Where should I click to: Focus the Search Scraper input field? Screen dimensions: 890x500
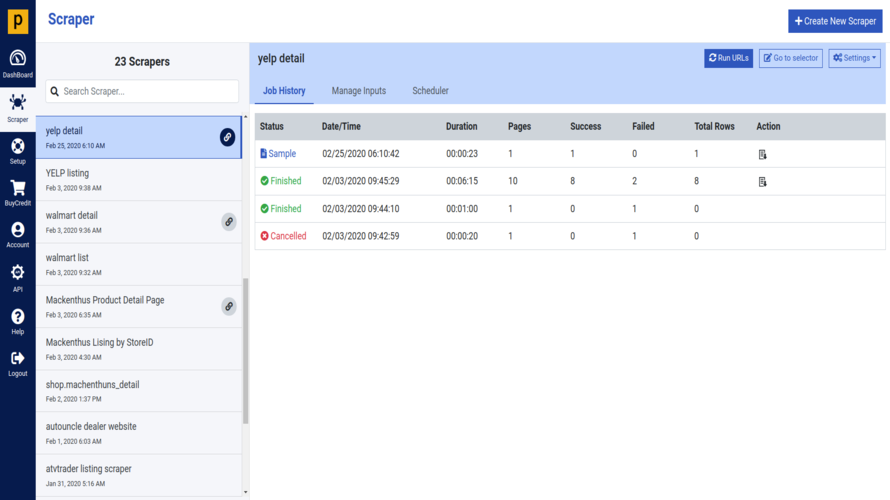tap(142, 91)
